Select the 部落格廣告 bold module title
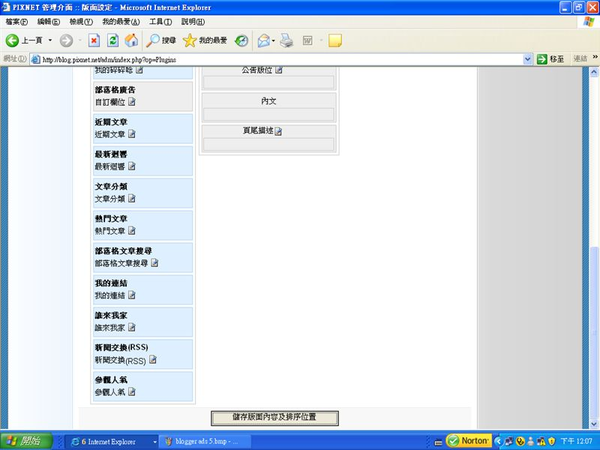600x450 pixels. (x=115, y=90)
